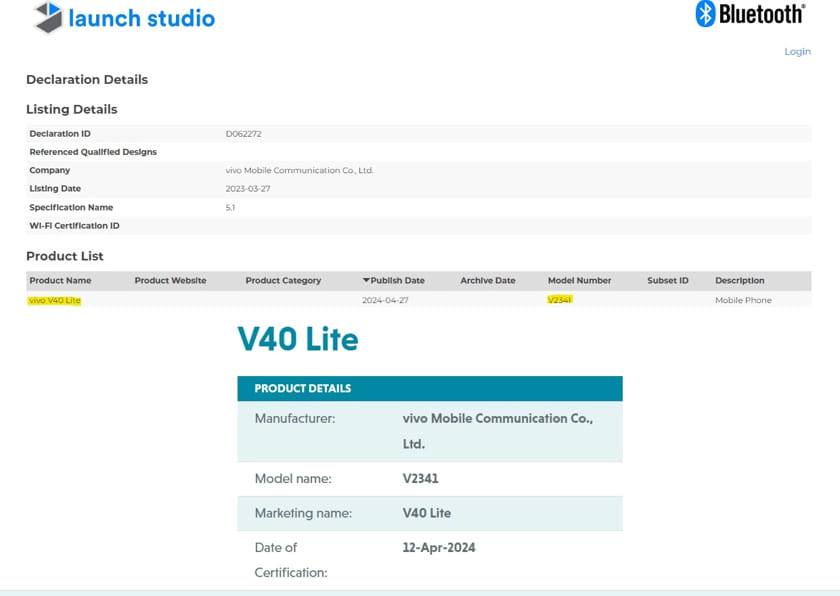This screenshot has width=840, height=596.
Task: Click the Declaration ID label
Action: pos(60,134)
